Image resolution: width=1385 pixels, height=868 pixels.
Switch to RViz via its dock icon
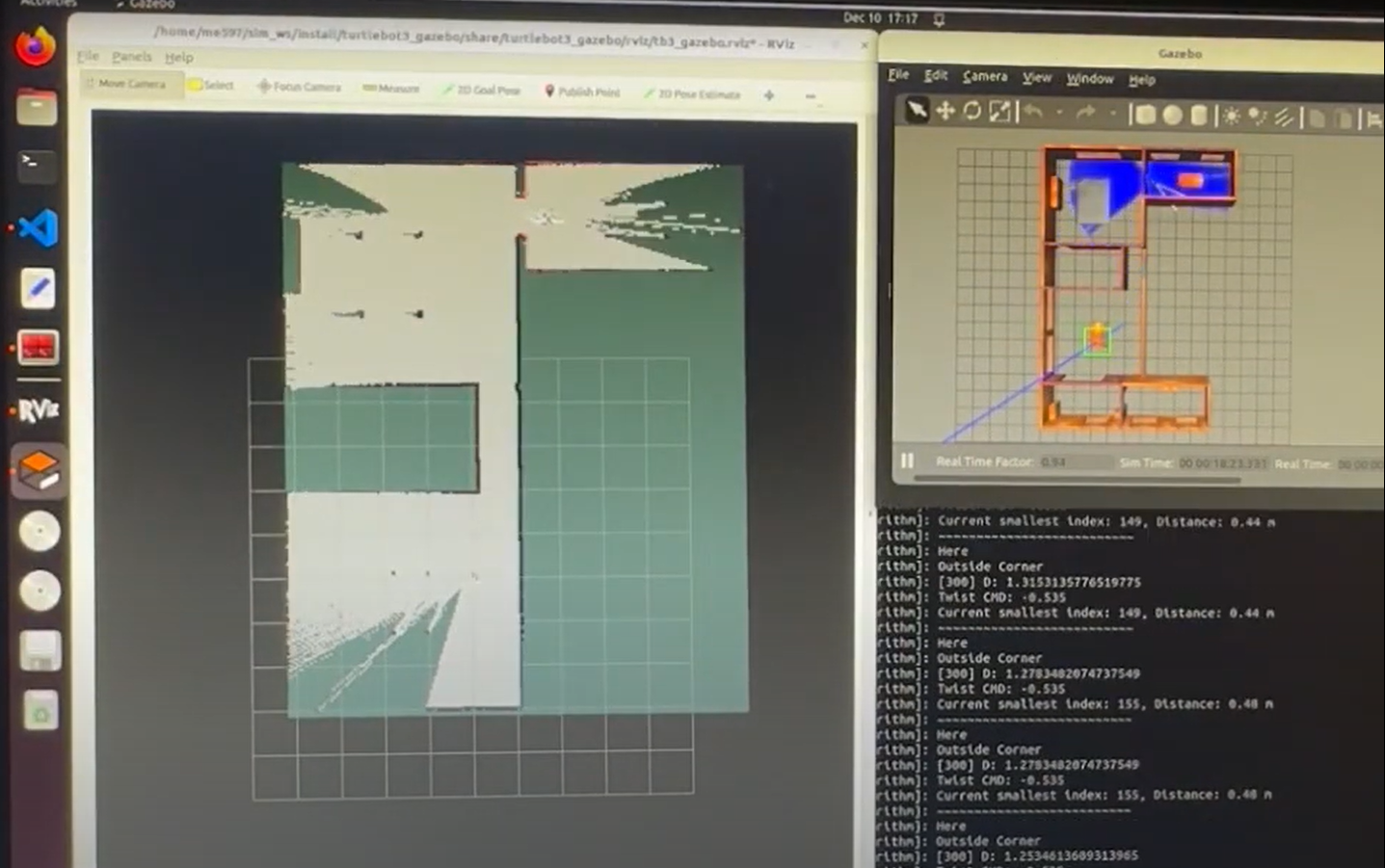38,410
